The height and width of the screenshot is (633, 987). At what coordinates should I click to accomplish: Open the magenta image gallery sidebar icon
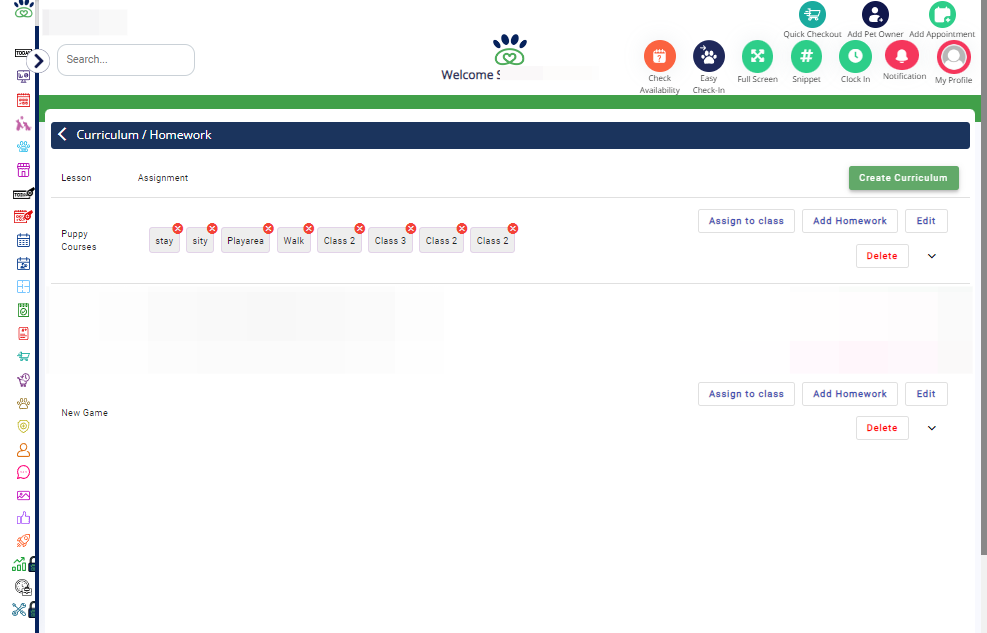pos(23,495)
